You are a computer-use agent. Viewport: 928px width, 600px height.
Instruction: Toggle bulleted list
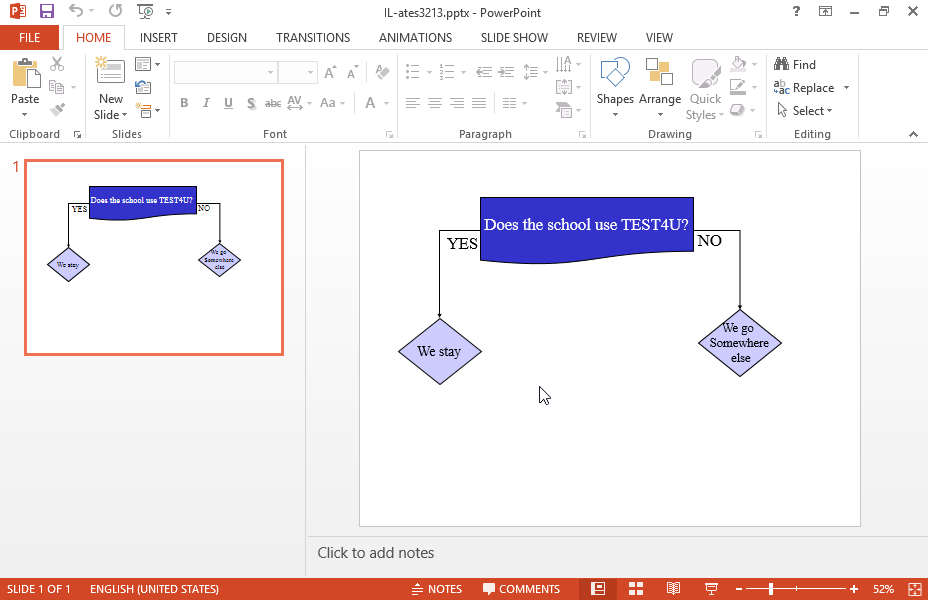tap(413, 72)
